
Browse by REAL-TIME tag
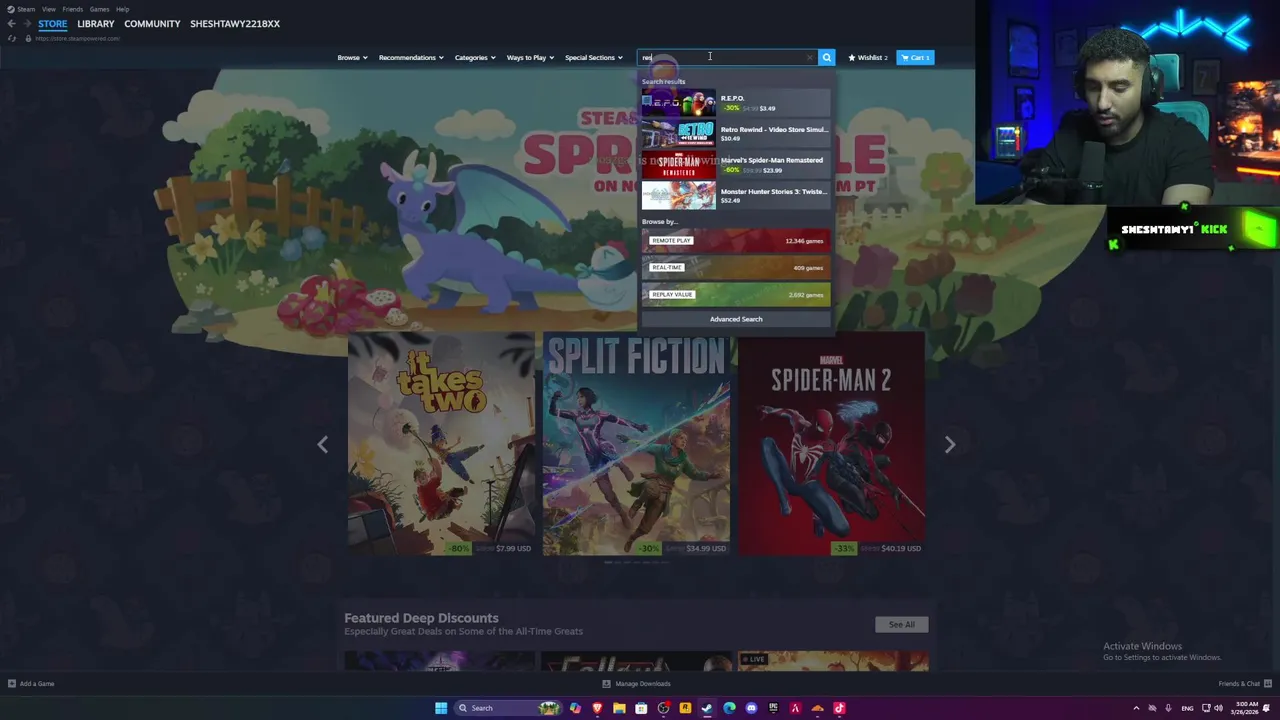point(736,268)
